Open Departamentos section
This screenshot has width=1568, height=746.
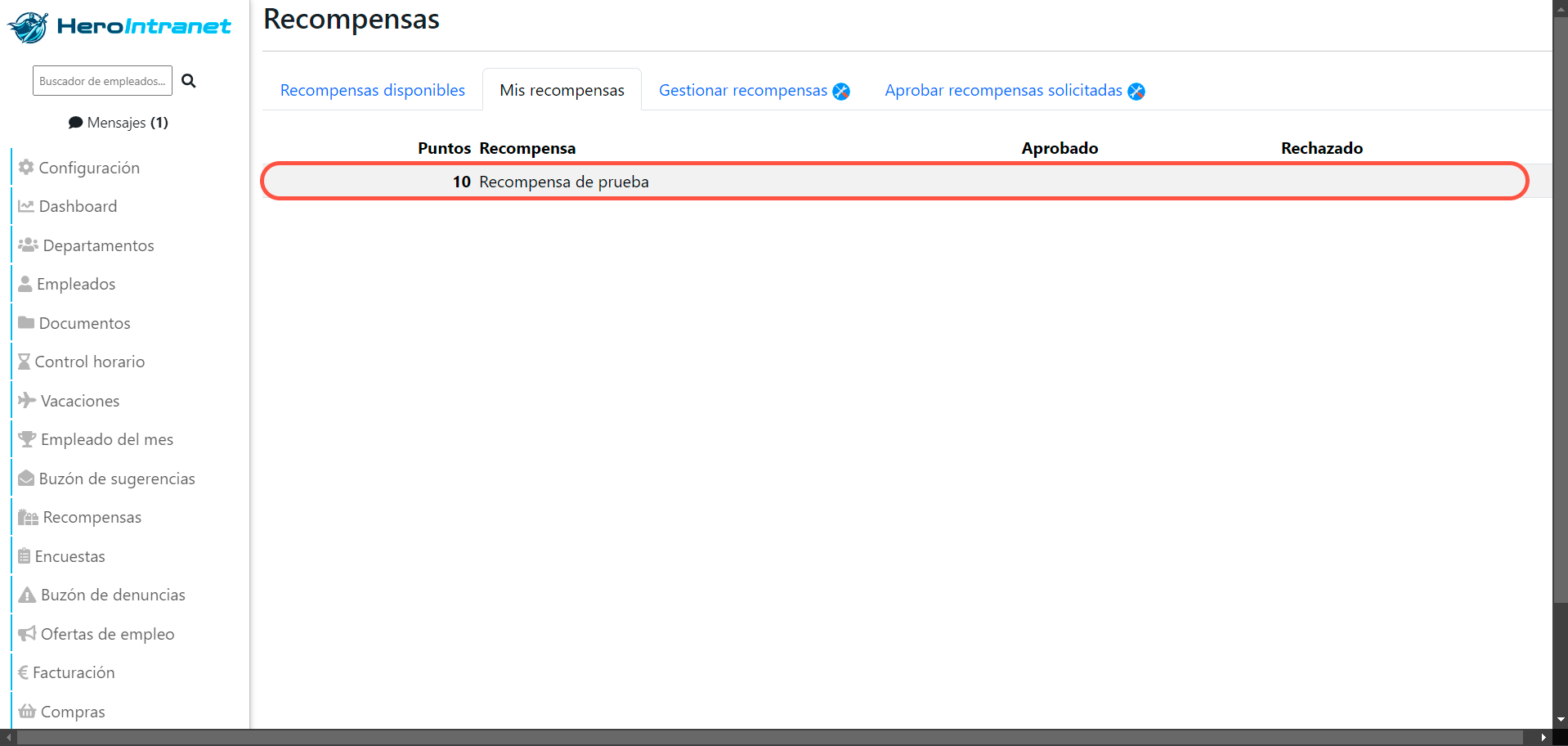(x=98, y=245)
